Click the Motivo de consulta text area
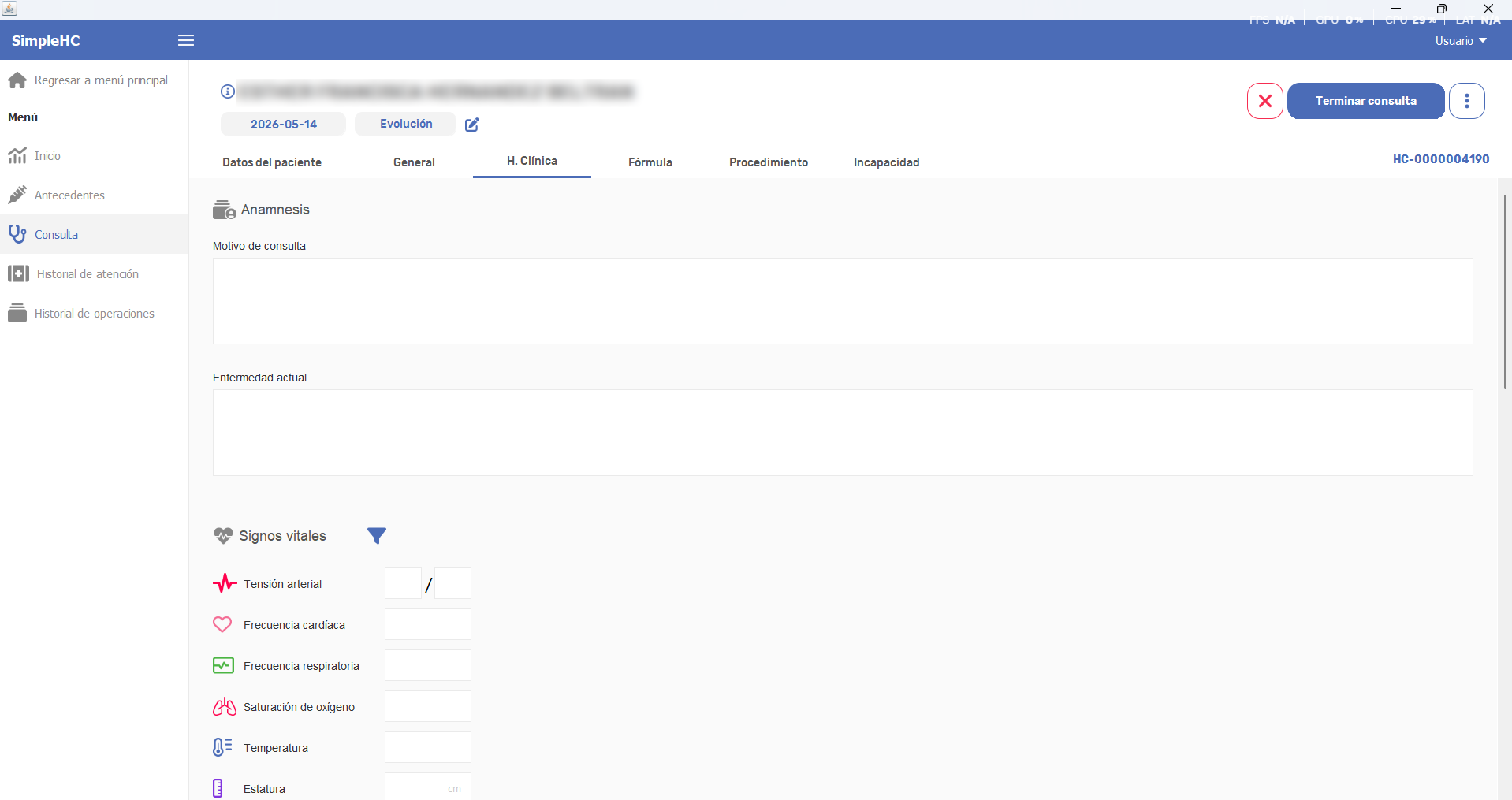The image size is (1512, 800). (843, 301)
